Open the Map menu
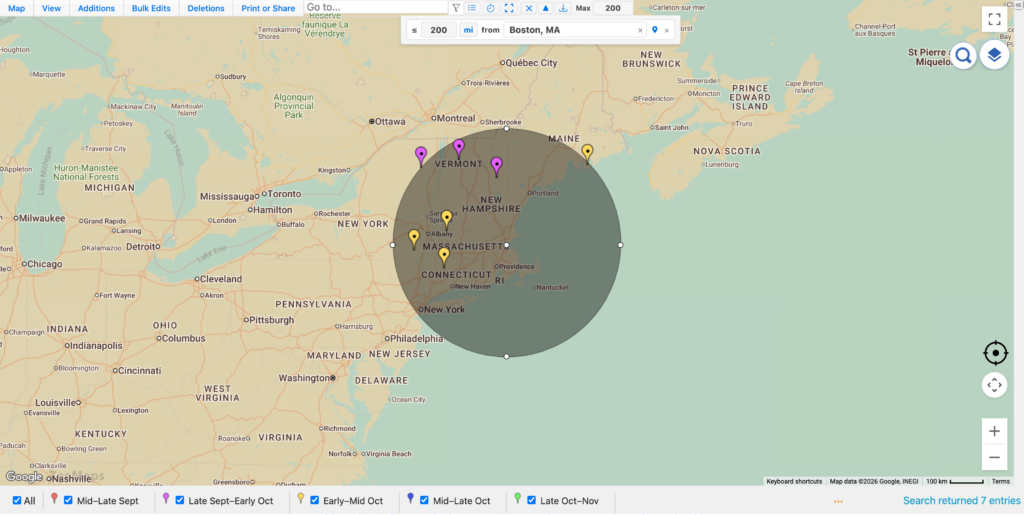Viewport: 1024px width, 515px height. coord(16,8)
